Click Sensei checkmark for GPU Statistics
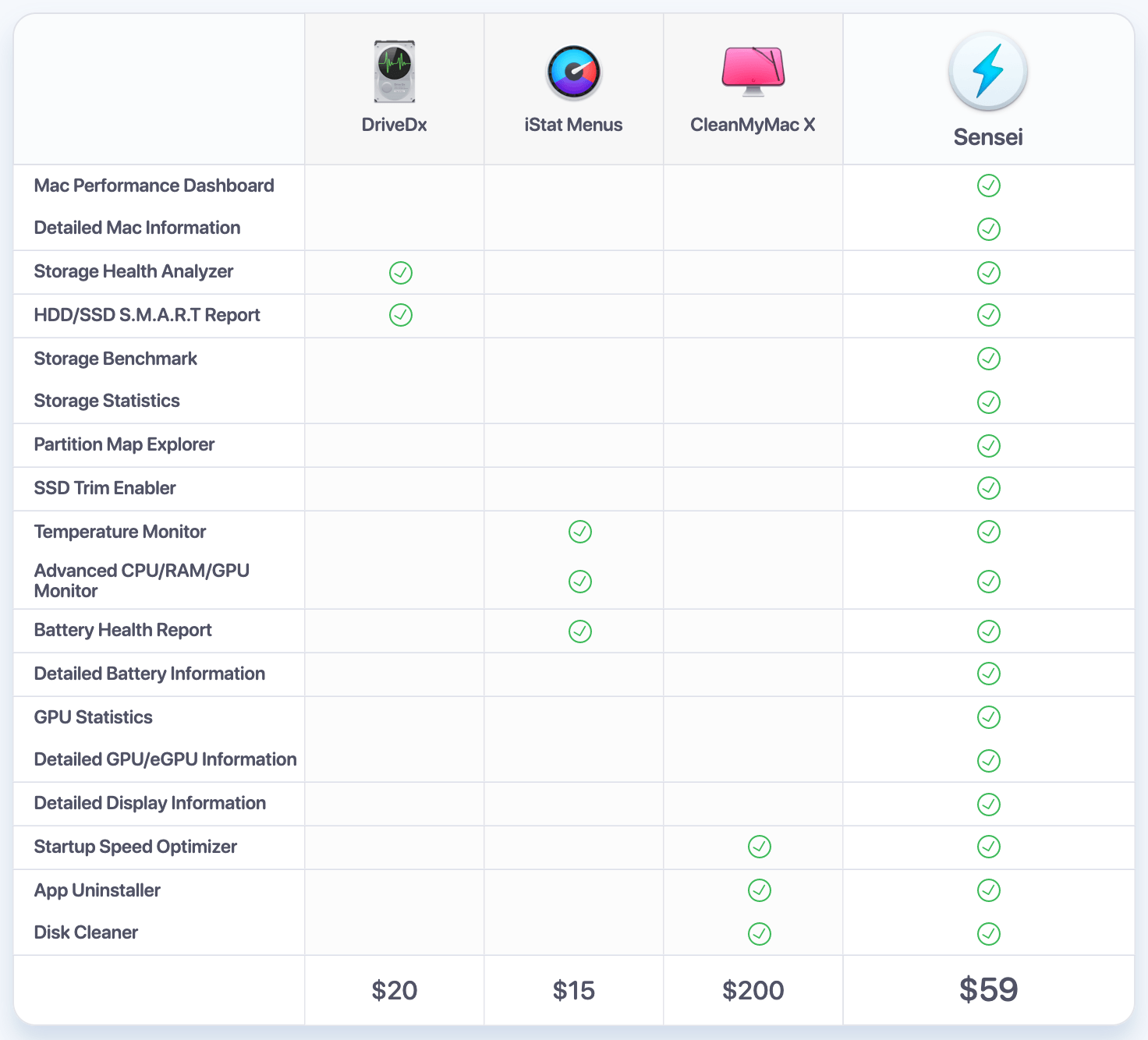The width and height of the screenshot is (1148, 1040). [x=989, y=717]
